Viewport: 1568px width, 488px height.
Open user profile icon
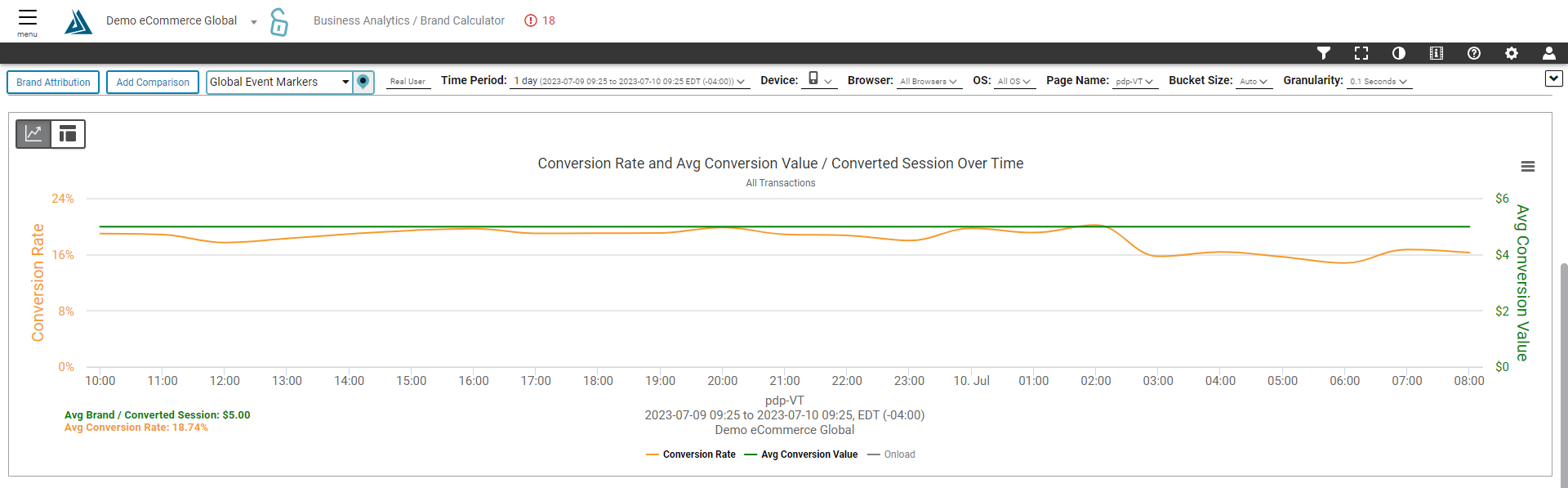point(1548,53)
